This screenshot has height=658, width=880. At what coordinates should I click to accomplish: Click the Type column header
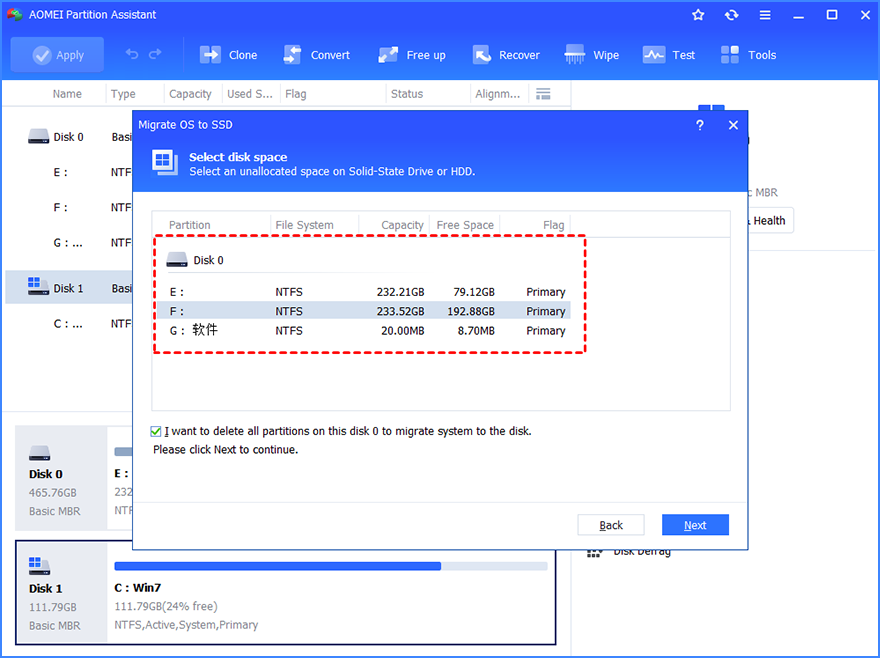(123, 94)
